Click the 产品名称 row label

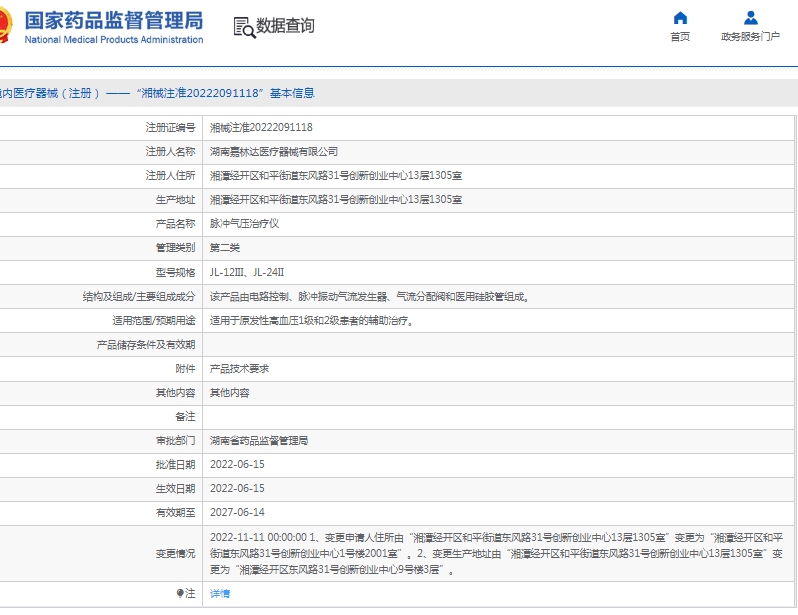coord(176,223)
